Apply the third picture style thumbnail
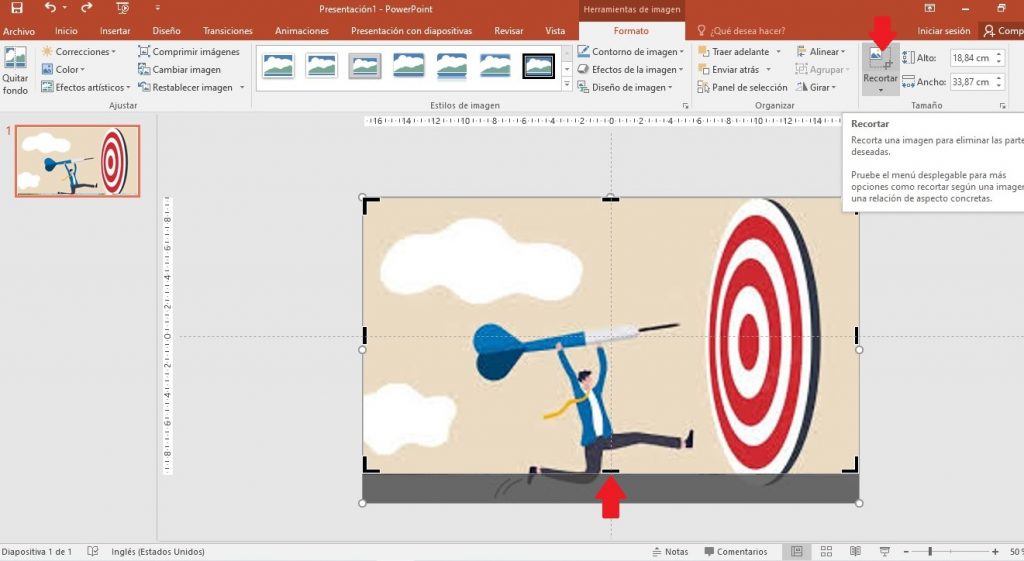 [365, 66]
